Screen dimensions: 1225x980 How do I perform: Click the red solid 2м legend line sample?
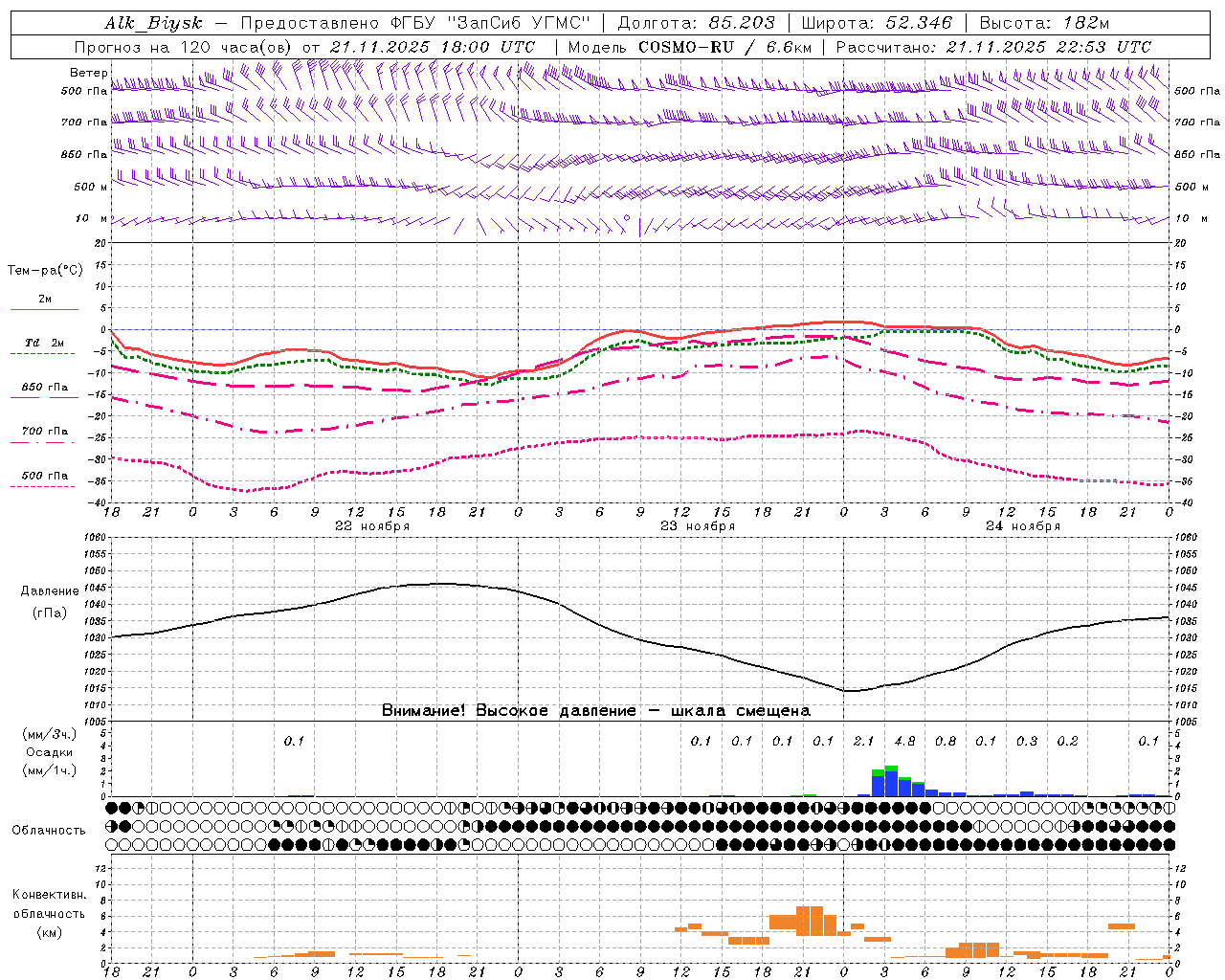[x=44, y=309]
